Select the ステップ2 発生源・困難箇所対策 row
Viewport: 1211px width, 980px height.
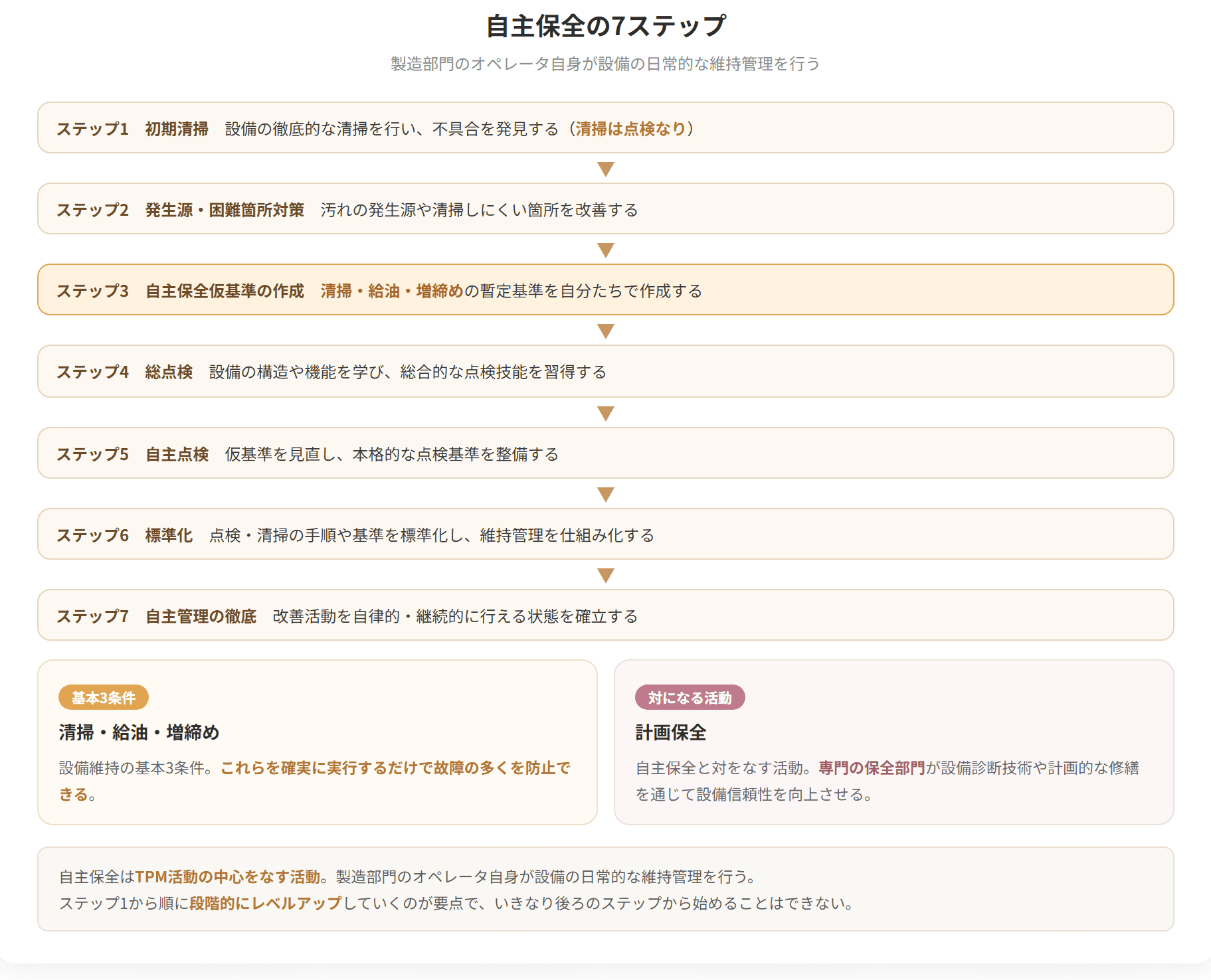[606, 208]
